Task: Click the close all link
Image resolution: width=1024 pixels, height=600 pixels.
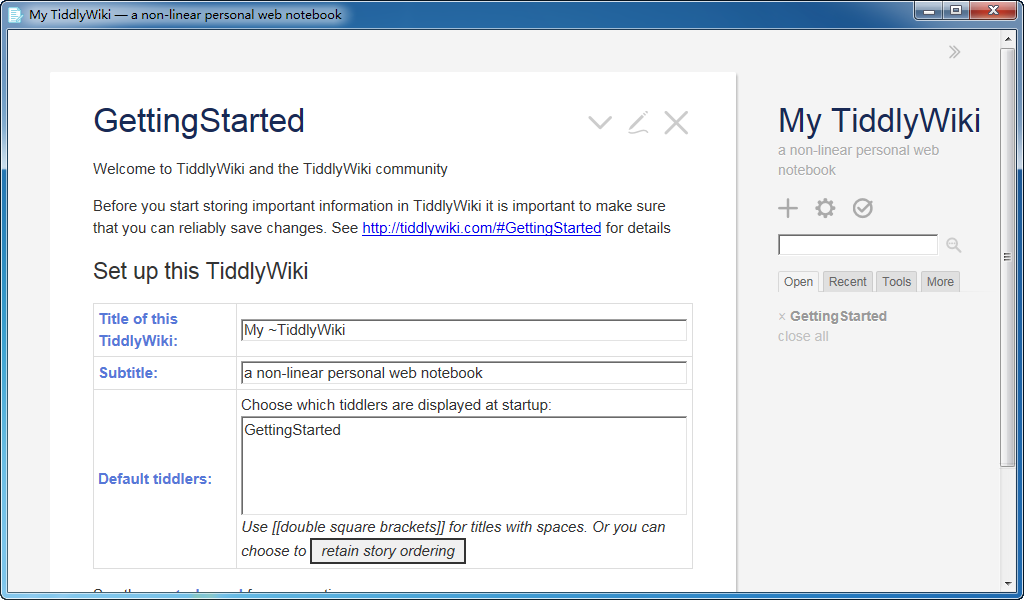Action: (x=803, y=336)
